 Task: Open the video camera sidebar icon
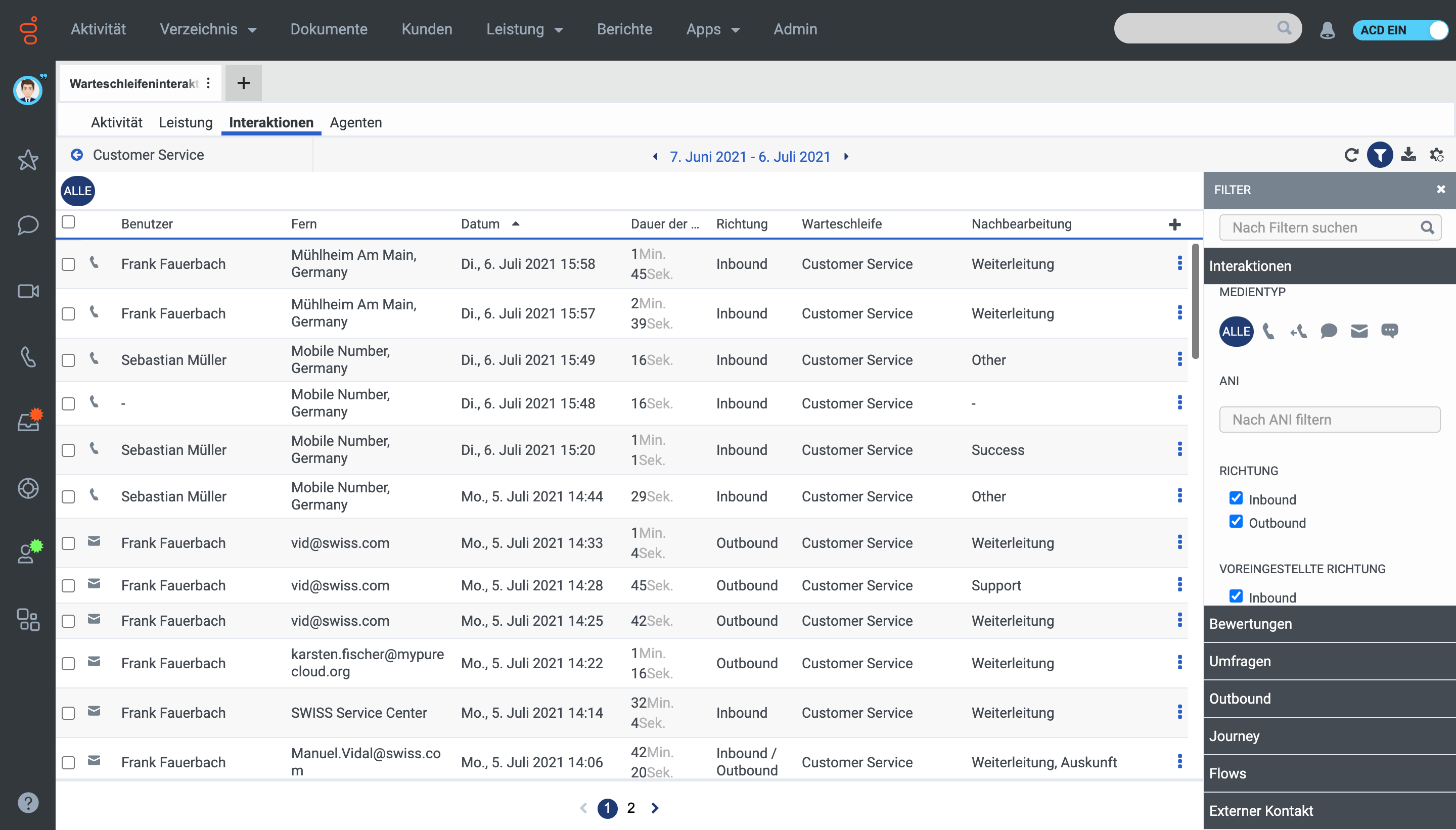click(28, 291)
